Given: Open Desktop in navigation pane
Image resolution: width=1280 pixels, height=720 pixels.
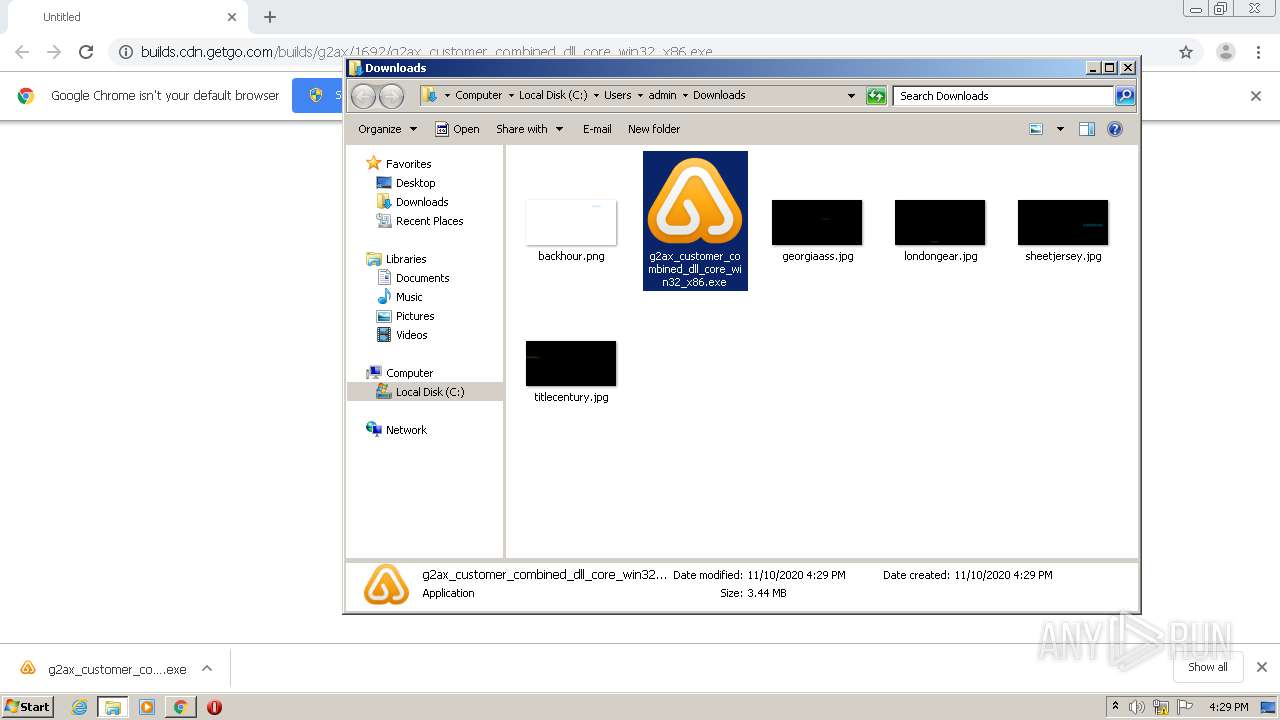Looking at the screenshot, I should click(406, 183).
